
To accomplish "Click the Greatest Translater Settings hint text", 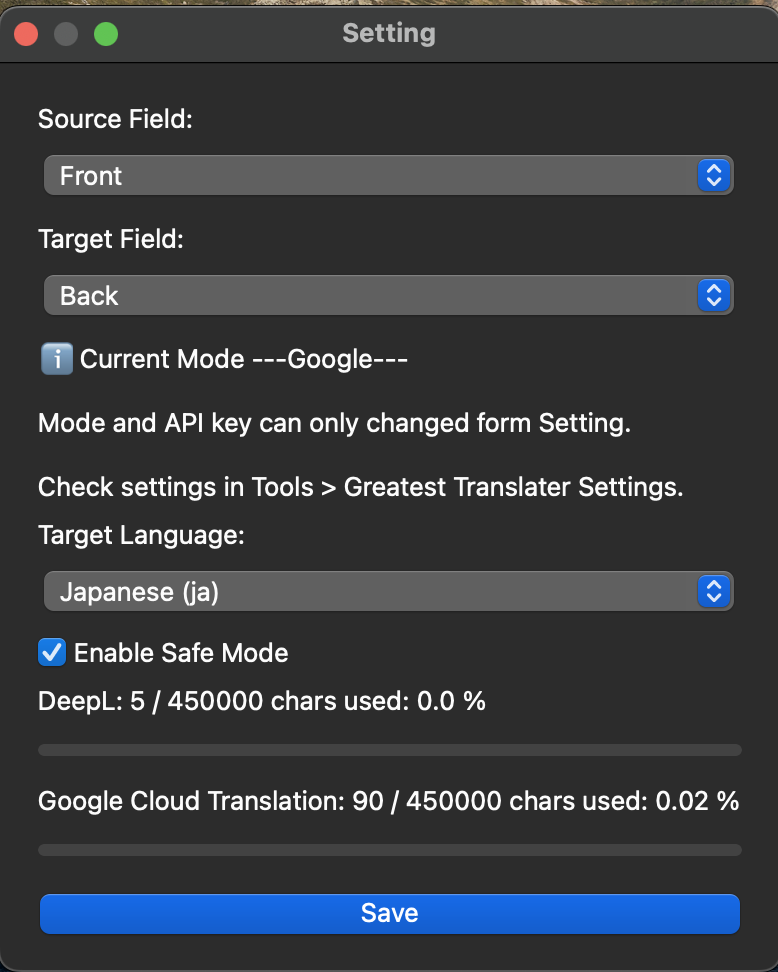I will click(x=360, y=488).
